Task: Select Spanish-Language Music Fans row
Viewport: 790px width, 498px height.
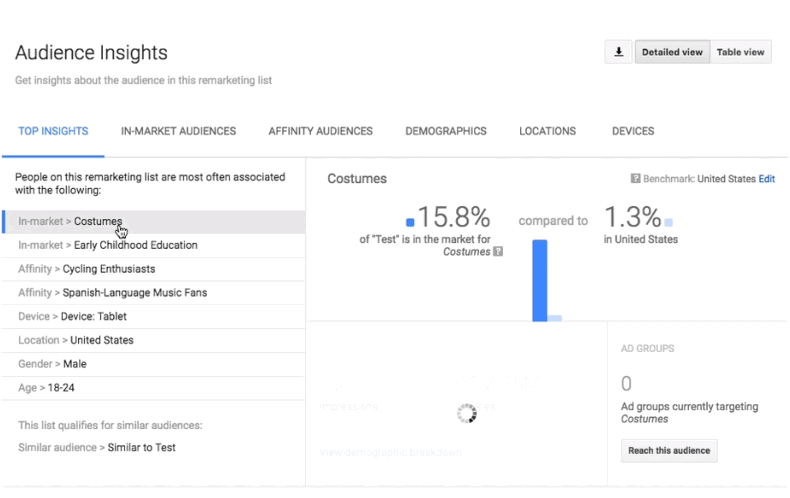Action: pos(154,293)
